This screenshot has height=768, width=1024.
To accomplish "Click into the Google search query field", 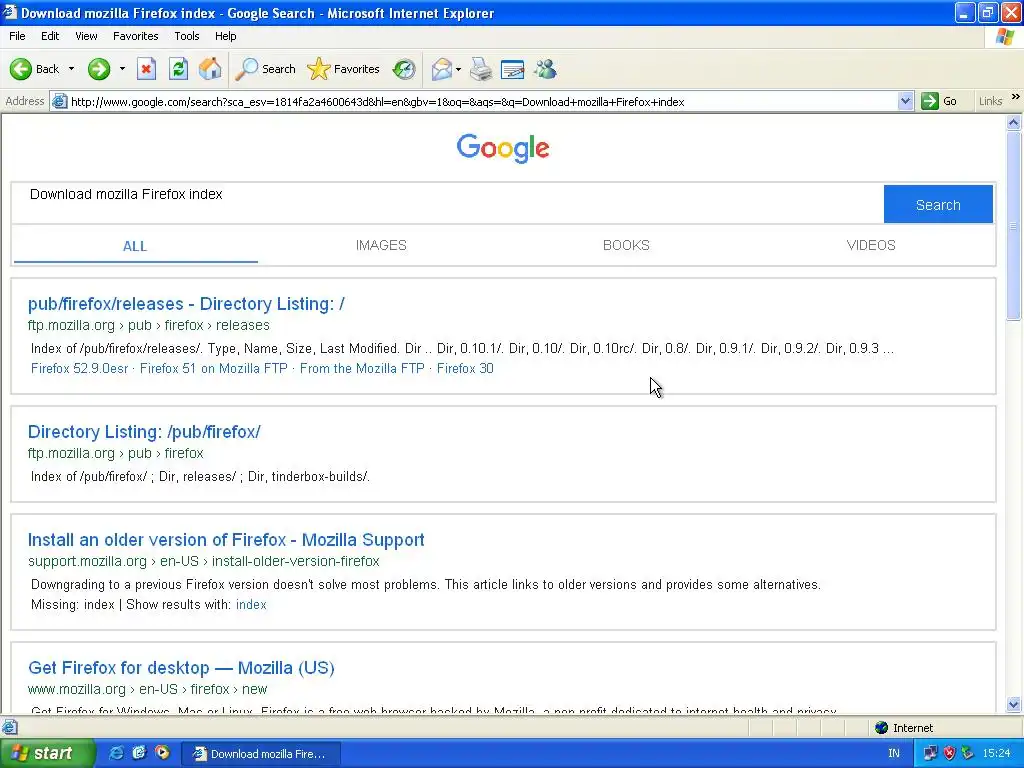I will pos(447,204).
